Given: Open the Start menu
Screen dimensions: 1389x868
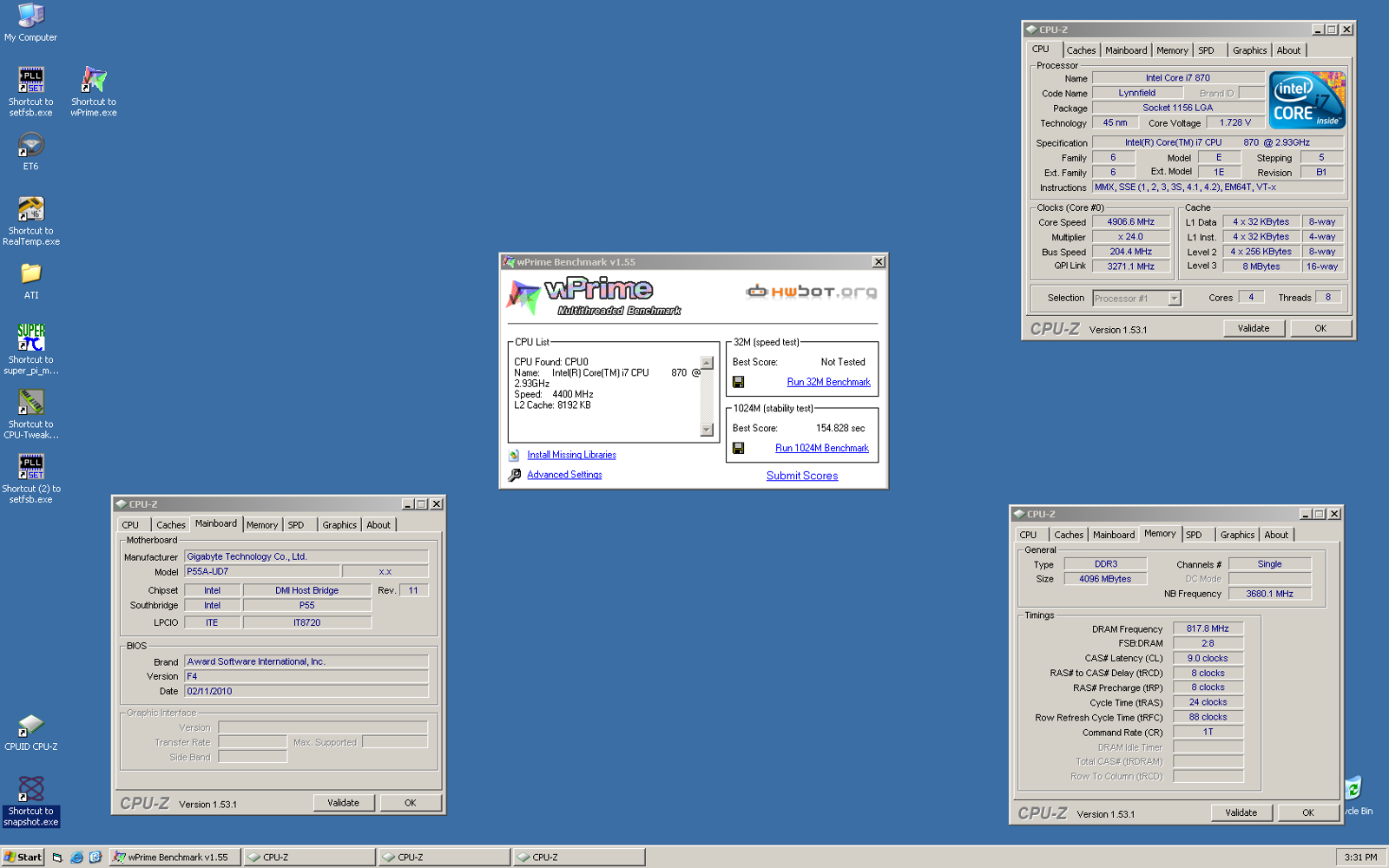Looking at the screenshot, I should point(23,857).
